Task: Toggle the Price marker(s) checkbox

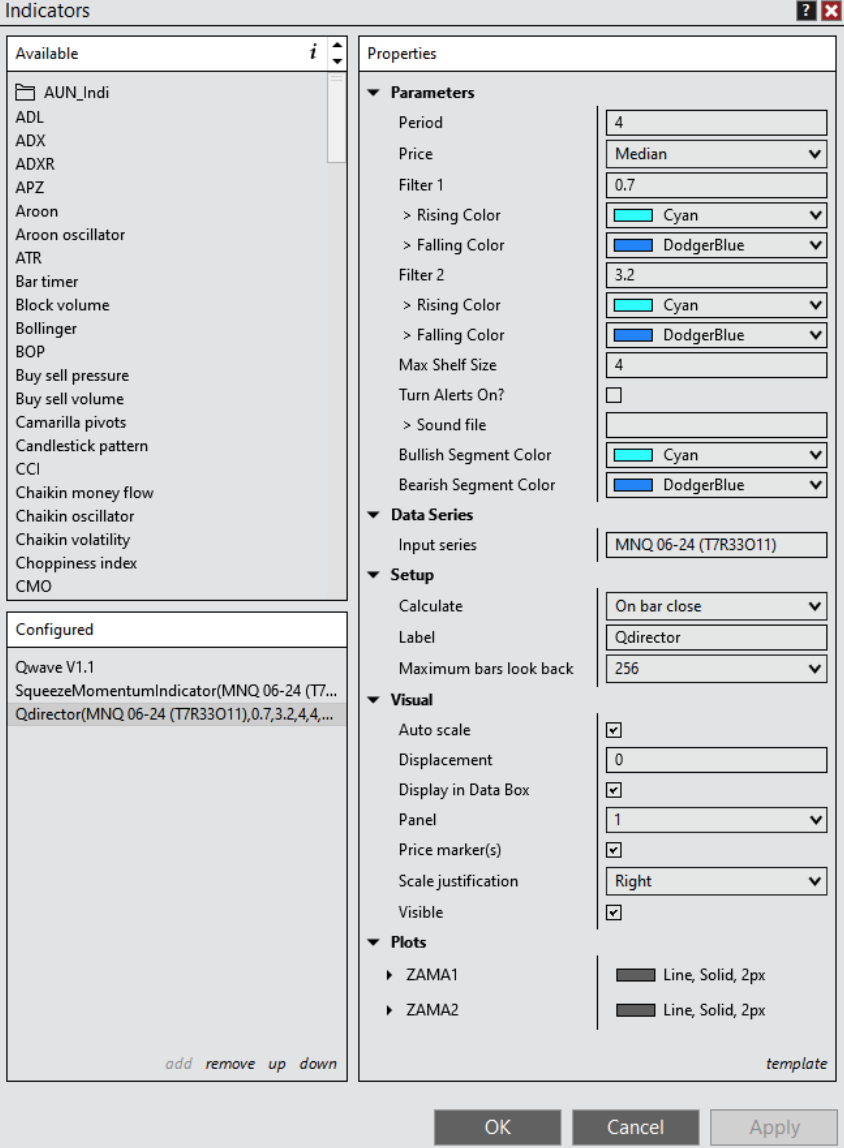Action: [614, 850]
